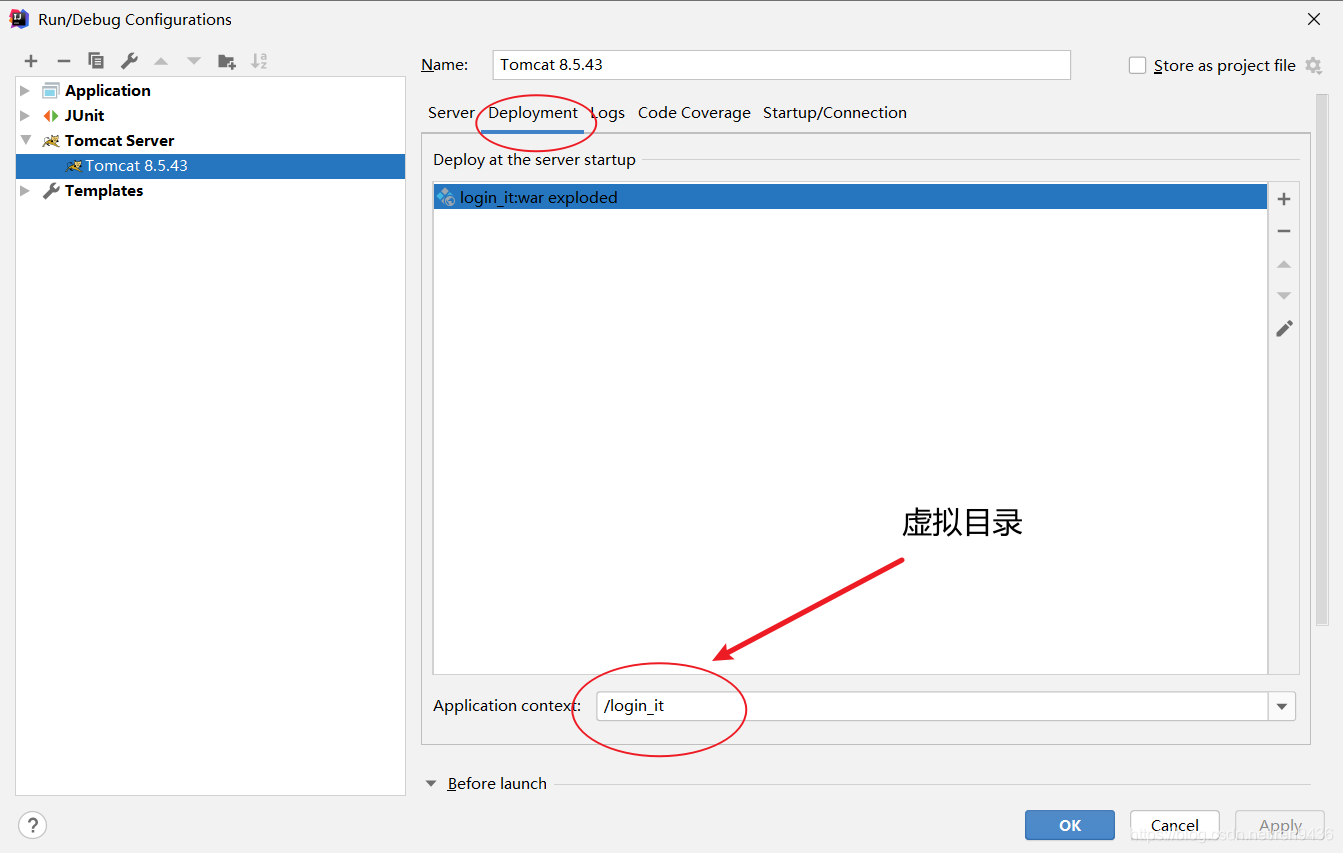Screen dimensions: 1343x853
Task: Expand the JUnit tree node
Action: (25, 115)
